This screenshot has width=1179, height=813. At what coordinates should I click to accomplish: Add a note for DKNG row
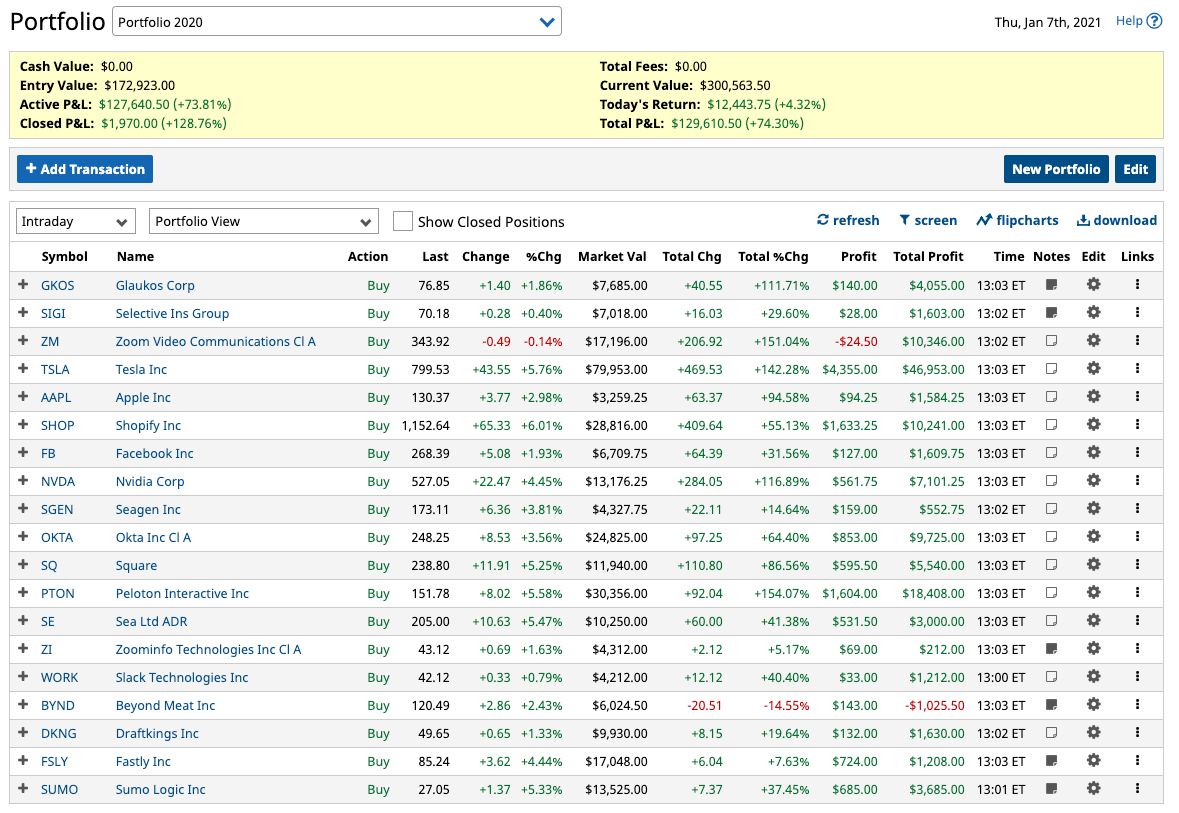pos(1051,733)
